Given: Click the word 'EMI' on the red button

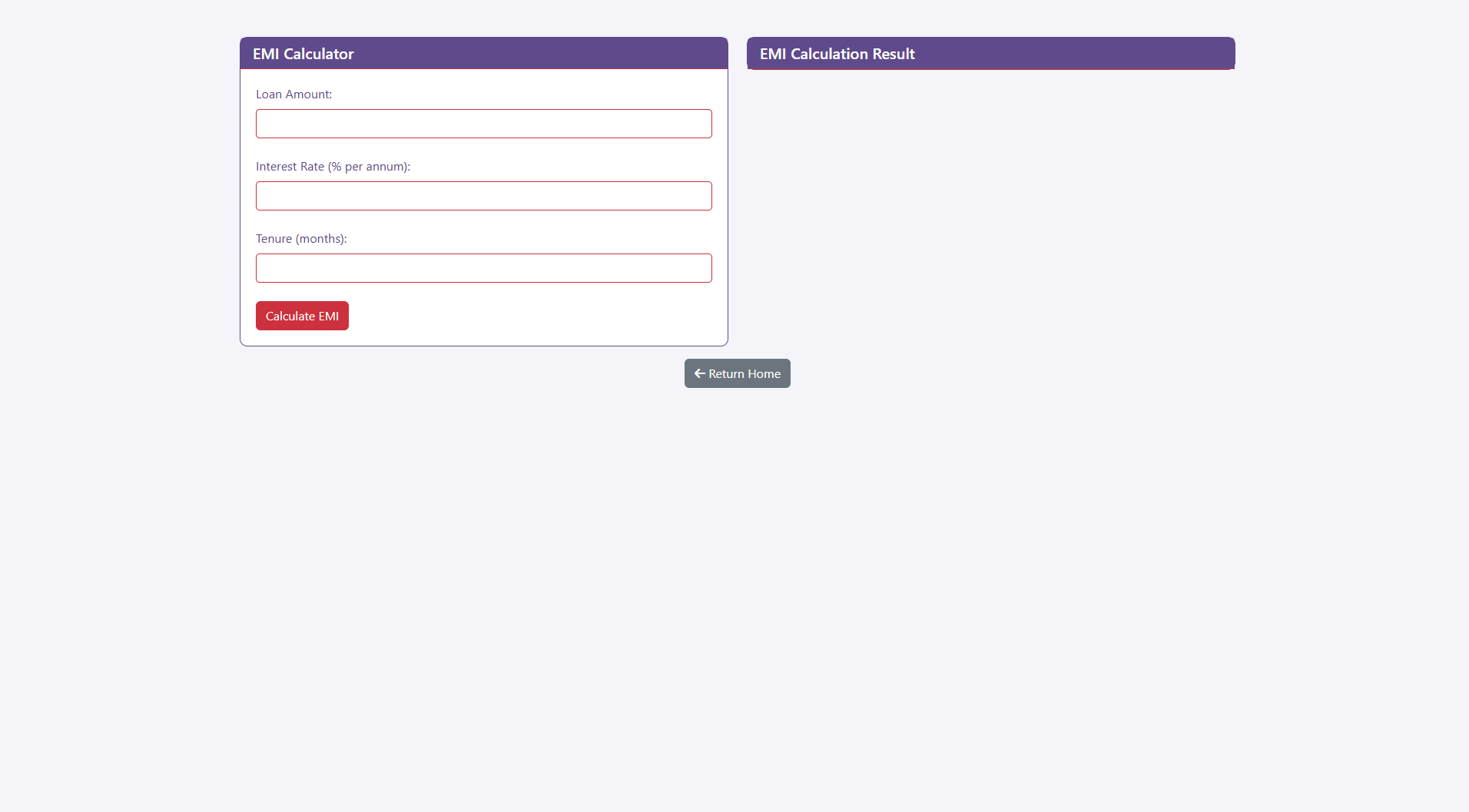Looking at the screenshot, I should pos(329,317).
